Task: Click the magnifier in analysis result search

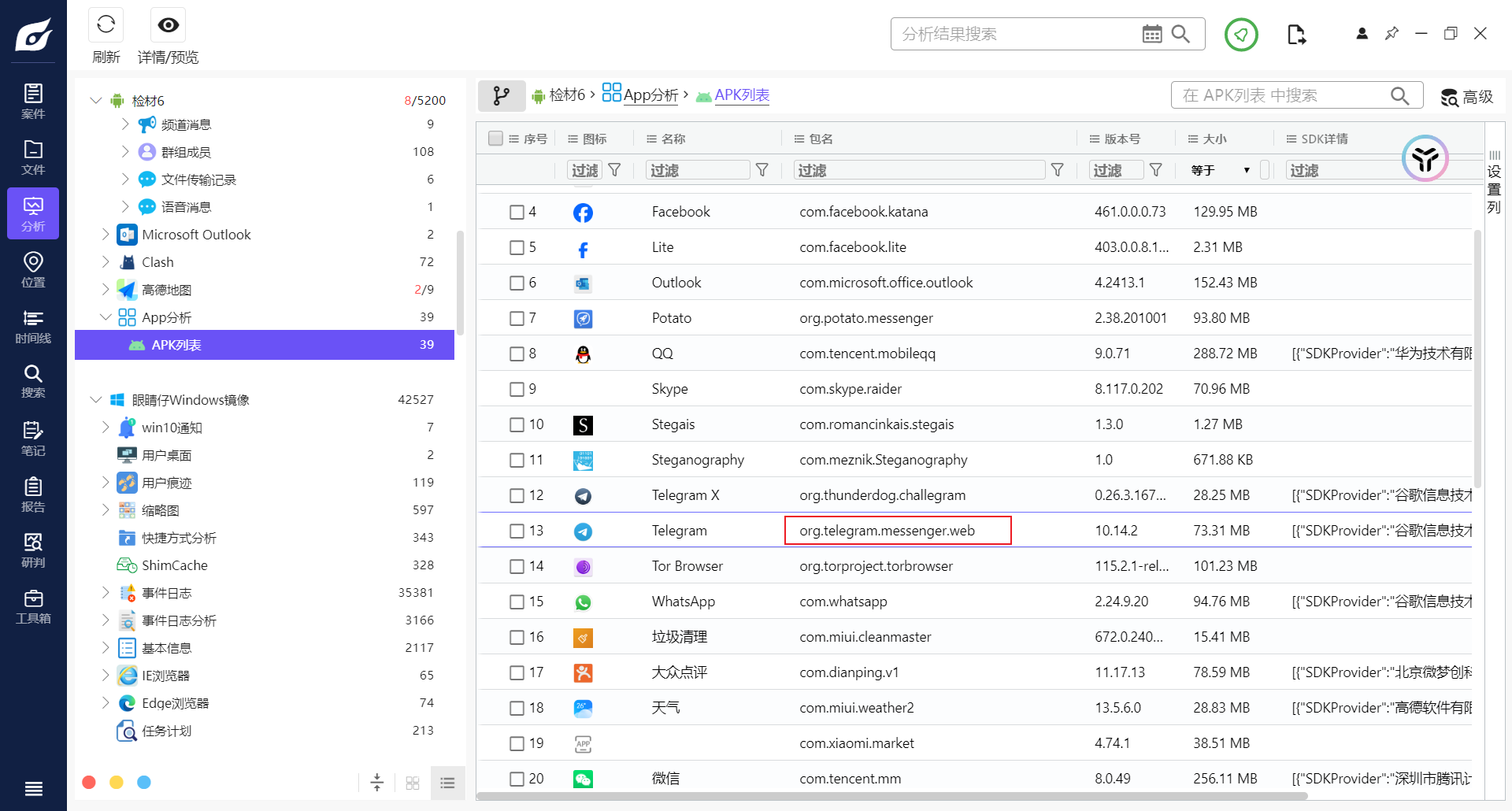Action: [1180, 34]
